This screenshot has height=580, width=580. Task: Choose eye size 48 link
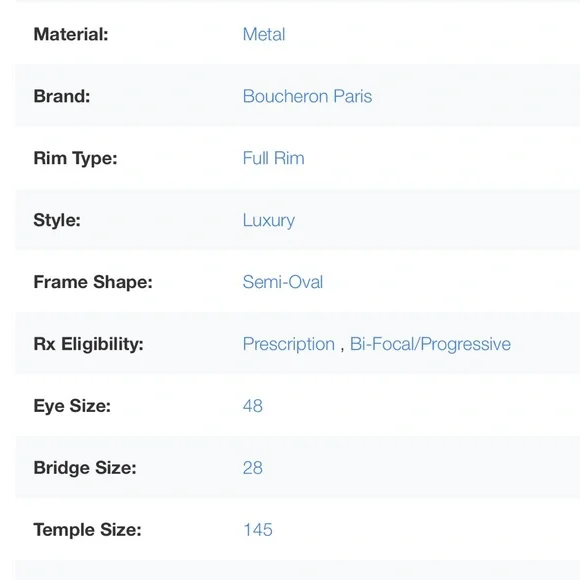pos(253,406)
